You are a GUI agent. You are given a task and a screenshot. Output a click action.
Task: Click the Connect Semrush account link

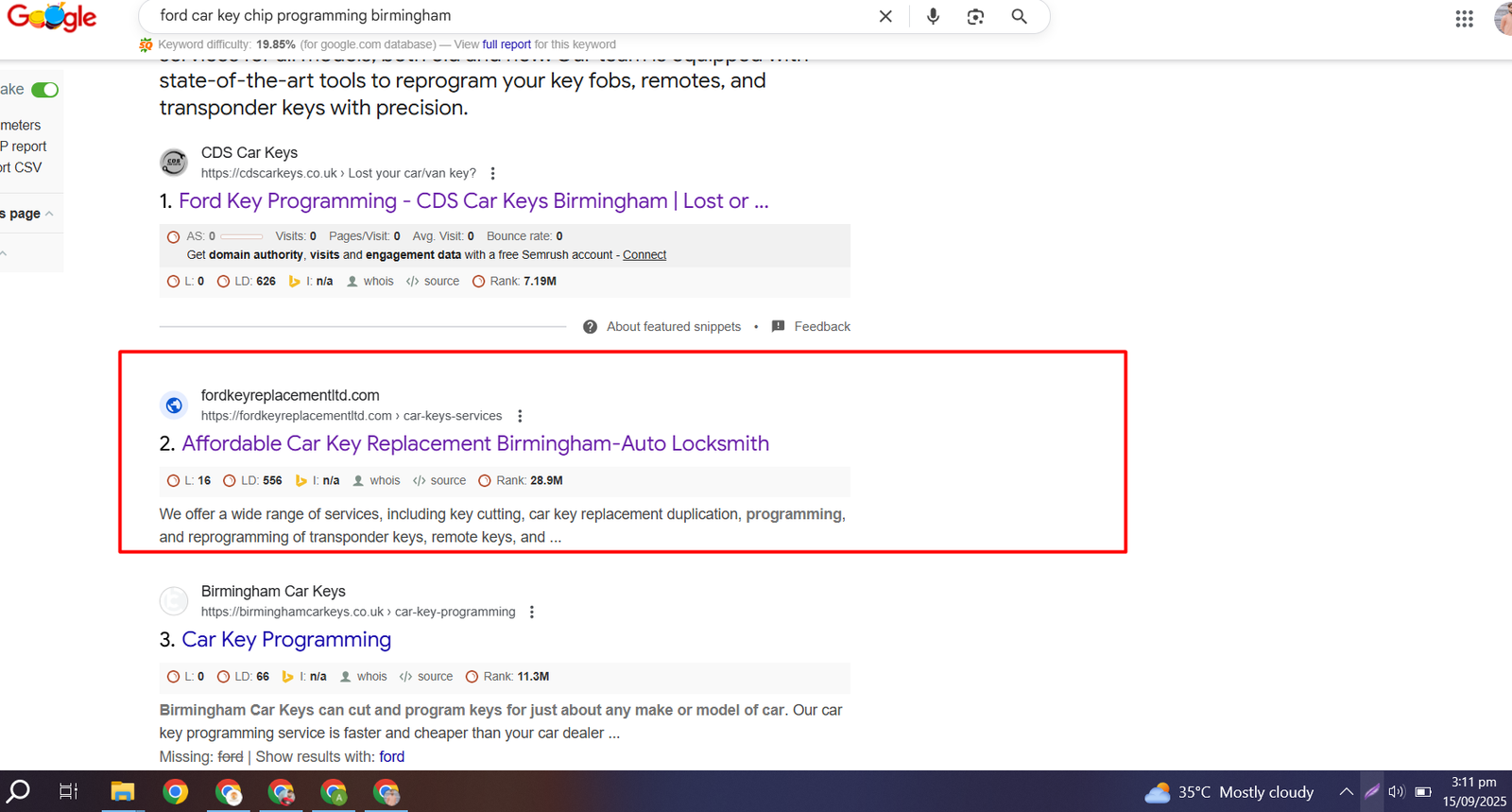click(644, 255)
